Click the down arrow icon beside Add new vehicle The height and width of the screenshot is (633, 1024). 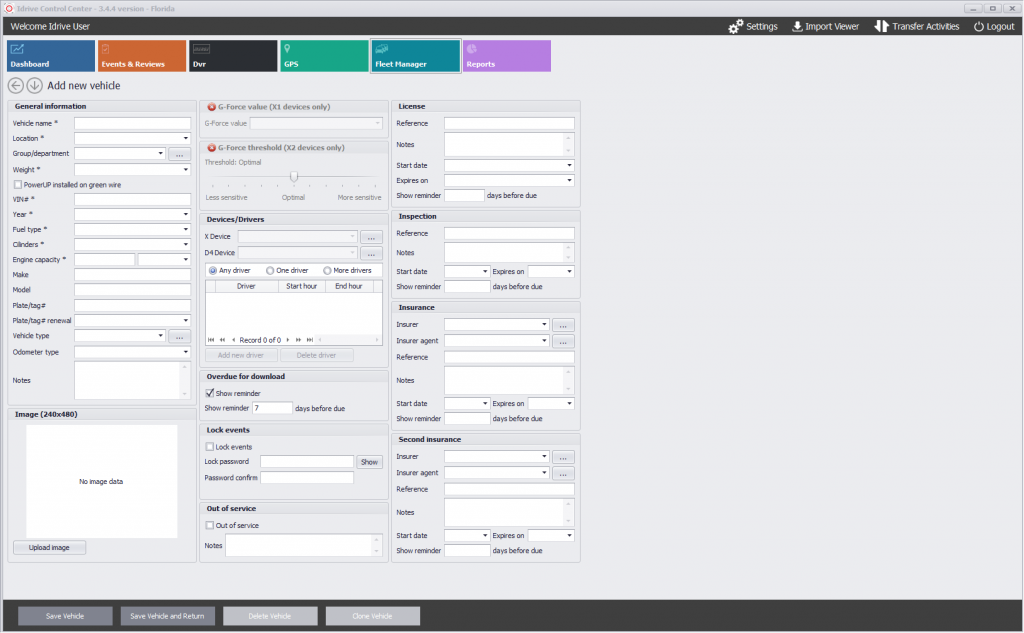[x=35, y=86]
